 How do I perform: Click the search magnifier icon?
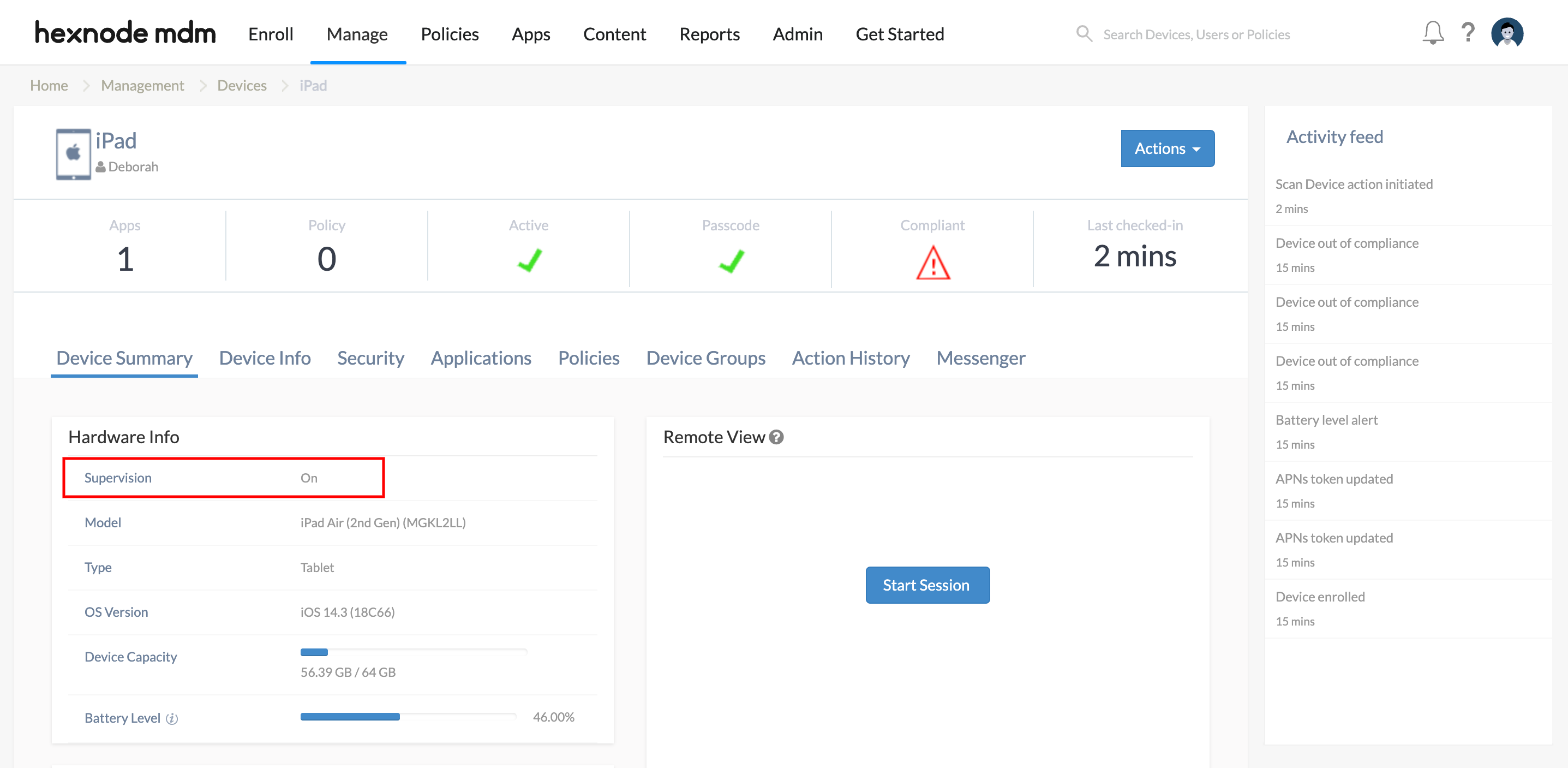click(1084, 33)
